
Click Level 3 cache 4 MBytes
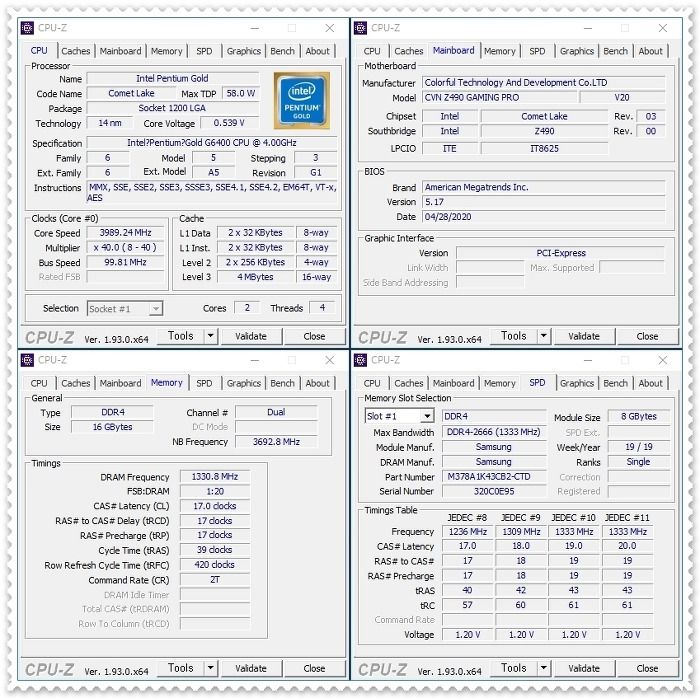255,277
